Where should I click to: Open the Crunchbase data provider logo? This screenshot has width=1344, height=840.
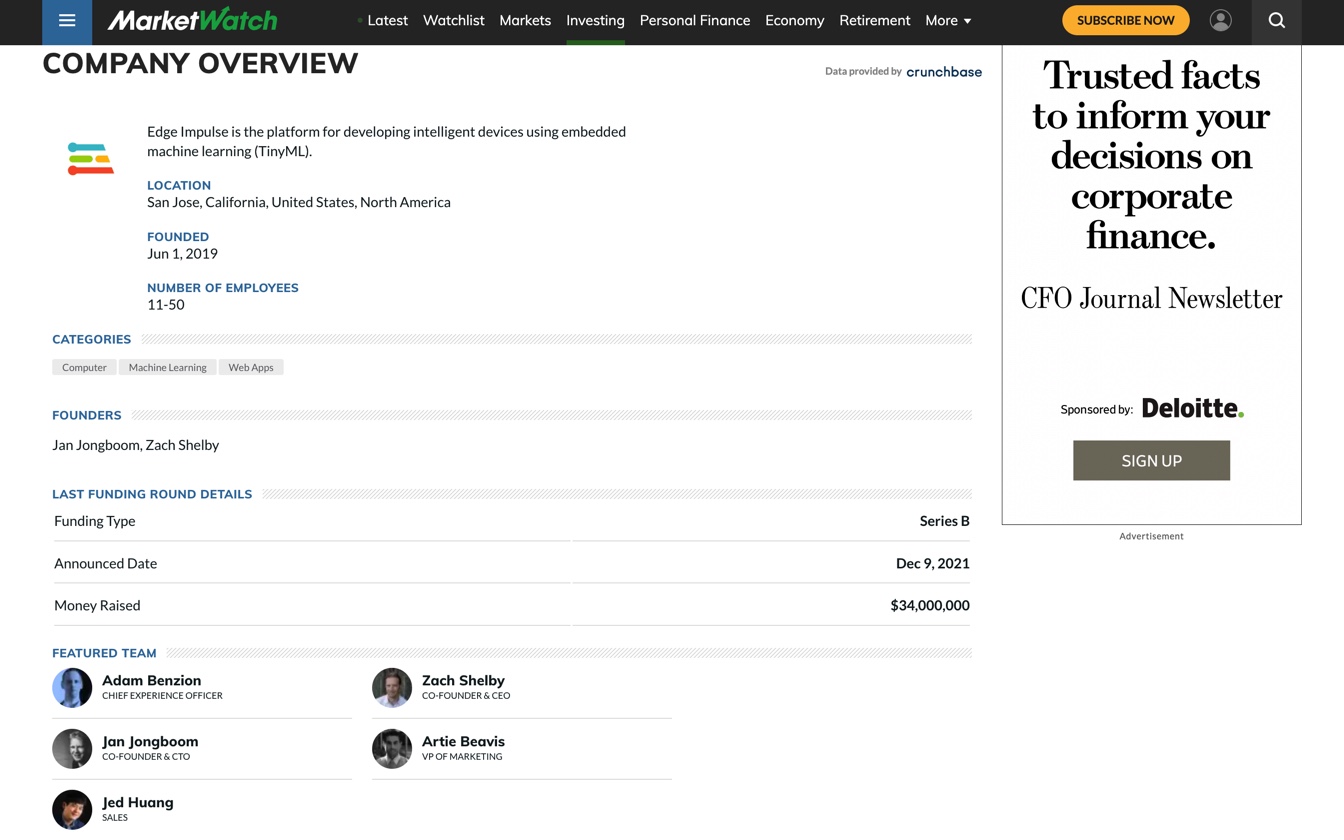pos(943,72)
